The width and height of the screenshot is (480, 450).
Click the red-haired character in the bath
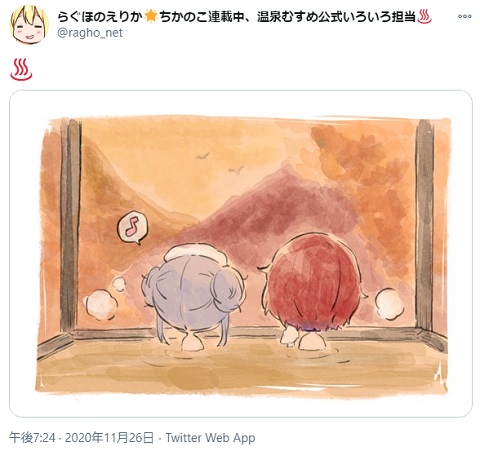(x=313, y=292)
